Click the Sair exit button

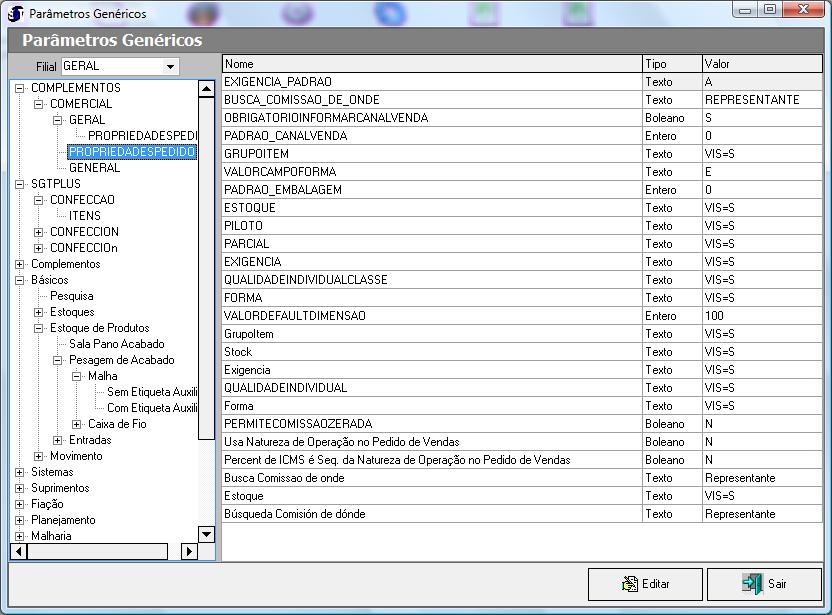pos(764,584)
